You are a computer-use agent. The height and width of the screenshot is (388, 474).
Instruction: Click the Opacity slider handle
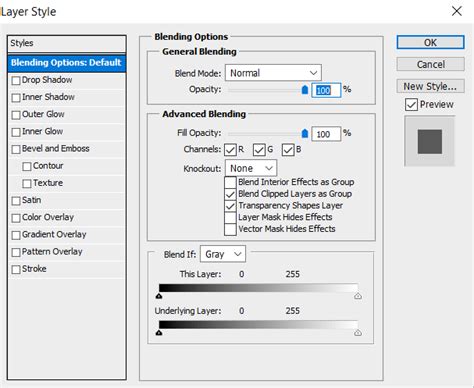point(305,90)
